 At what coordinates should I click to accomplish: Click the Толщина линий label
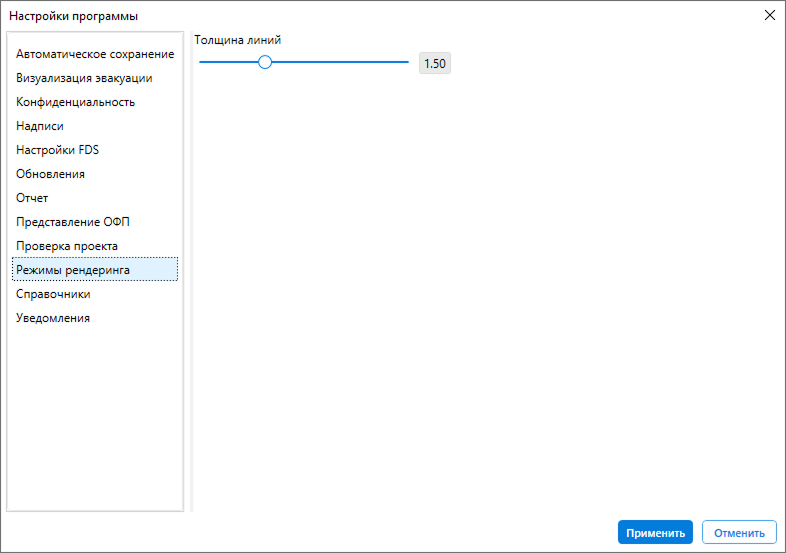pyautogui.click(x=238, y=40)
